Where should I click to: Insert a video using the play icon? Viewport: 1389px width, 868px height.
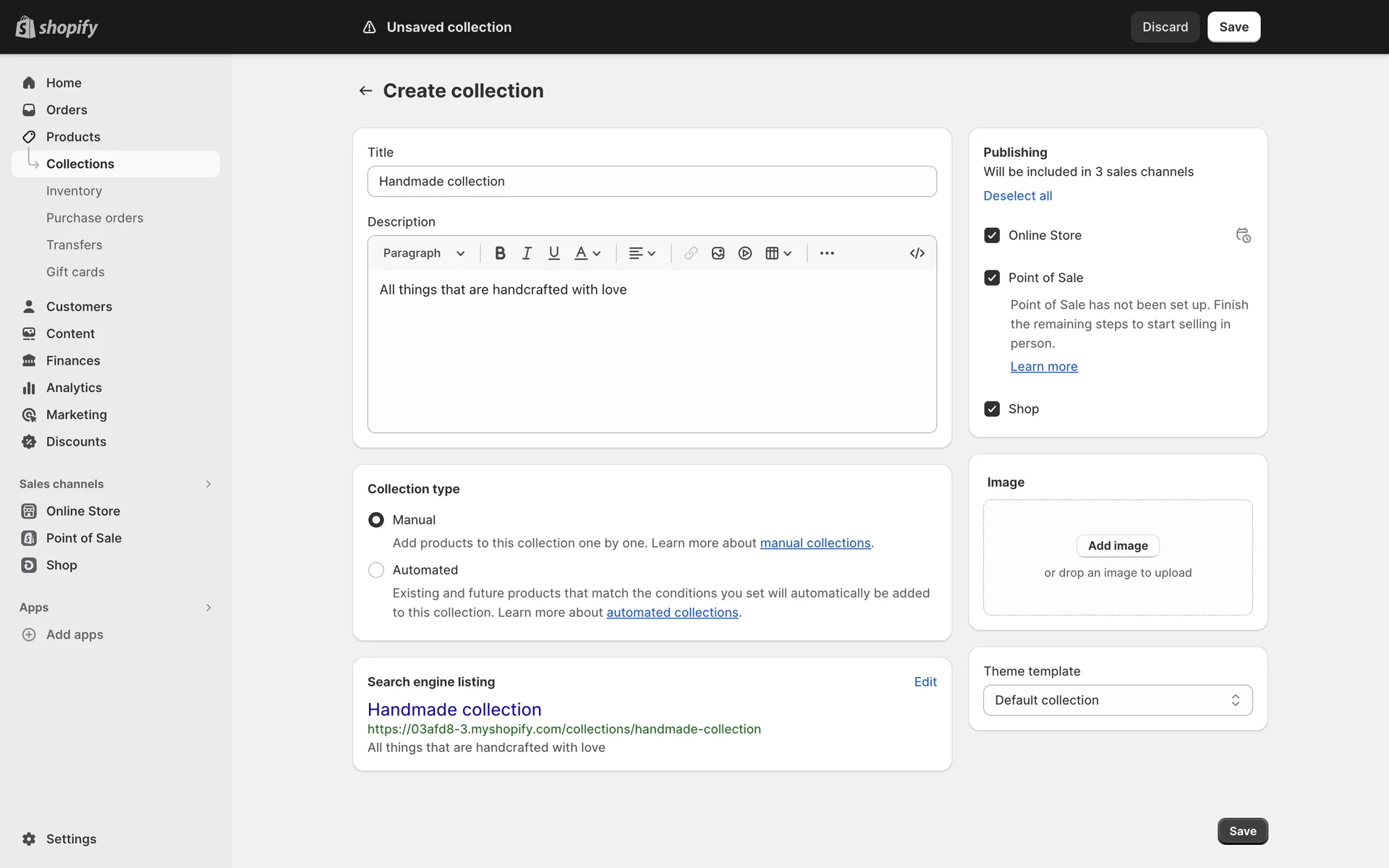point(745,253)
